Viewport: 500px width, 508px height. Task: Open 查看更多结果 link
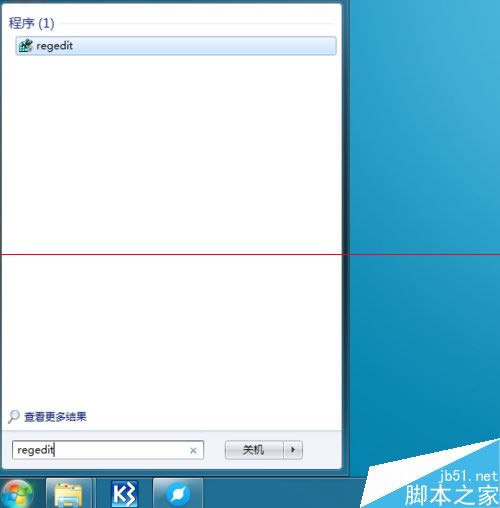pyautogui.click(x=55, y=417)
